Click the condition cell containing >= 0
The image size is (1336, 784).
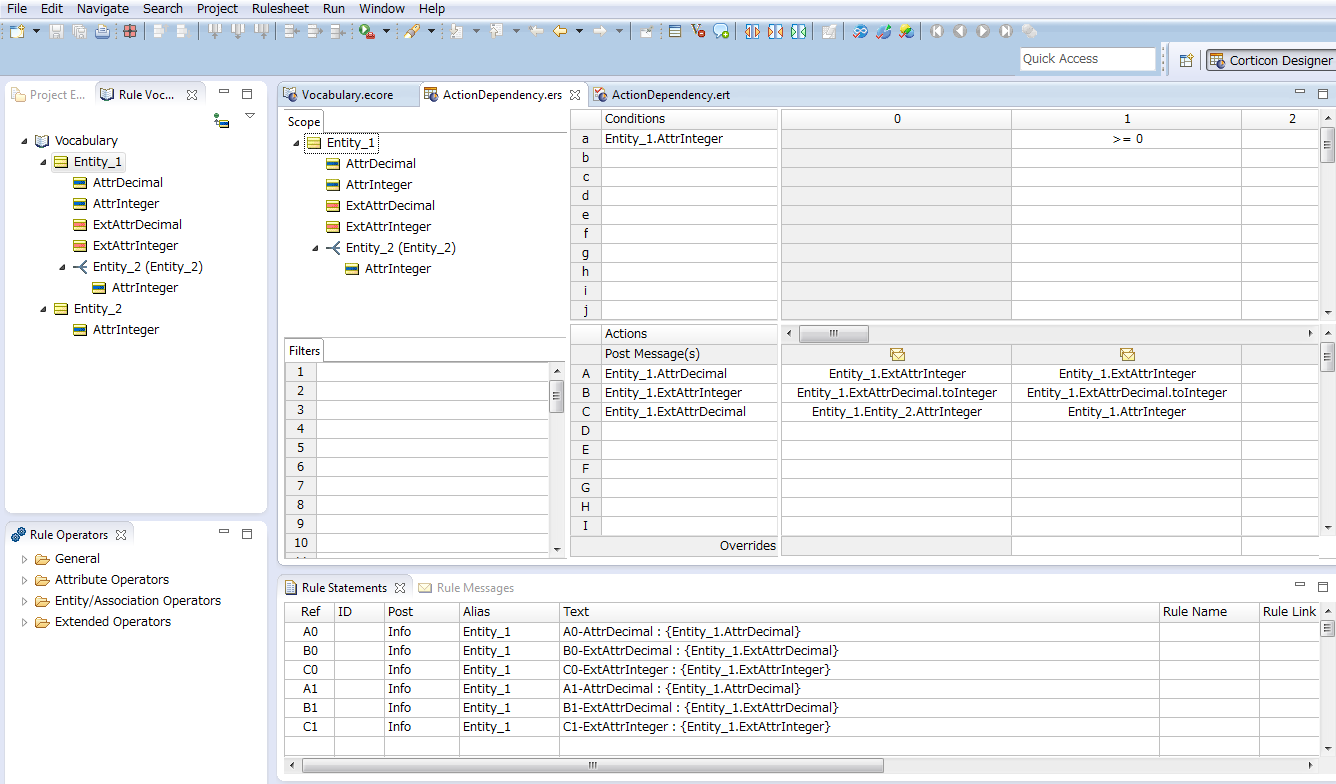[1127, 138]
